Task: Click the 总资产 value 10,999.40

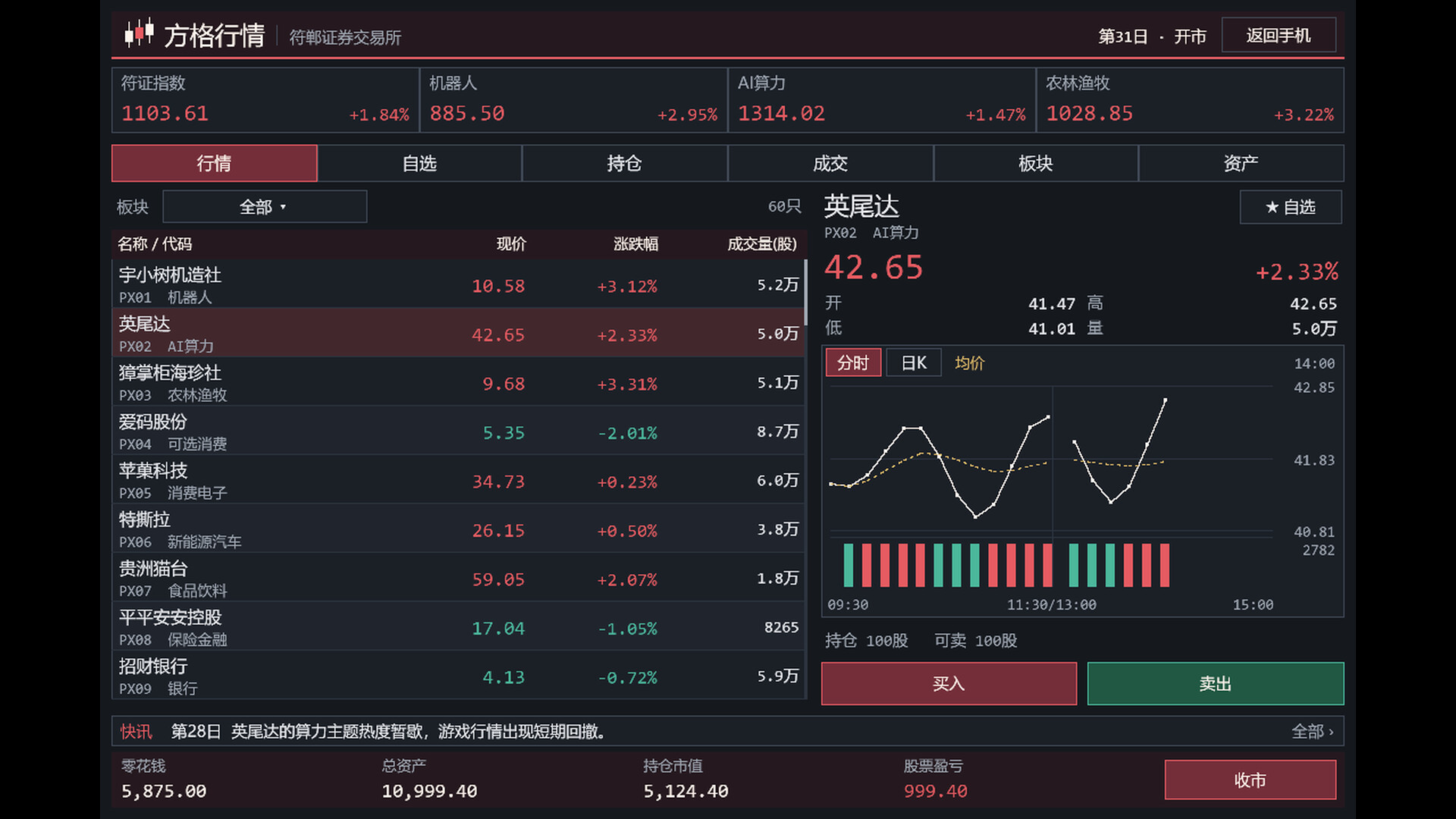Action: tap(429, 791)
